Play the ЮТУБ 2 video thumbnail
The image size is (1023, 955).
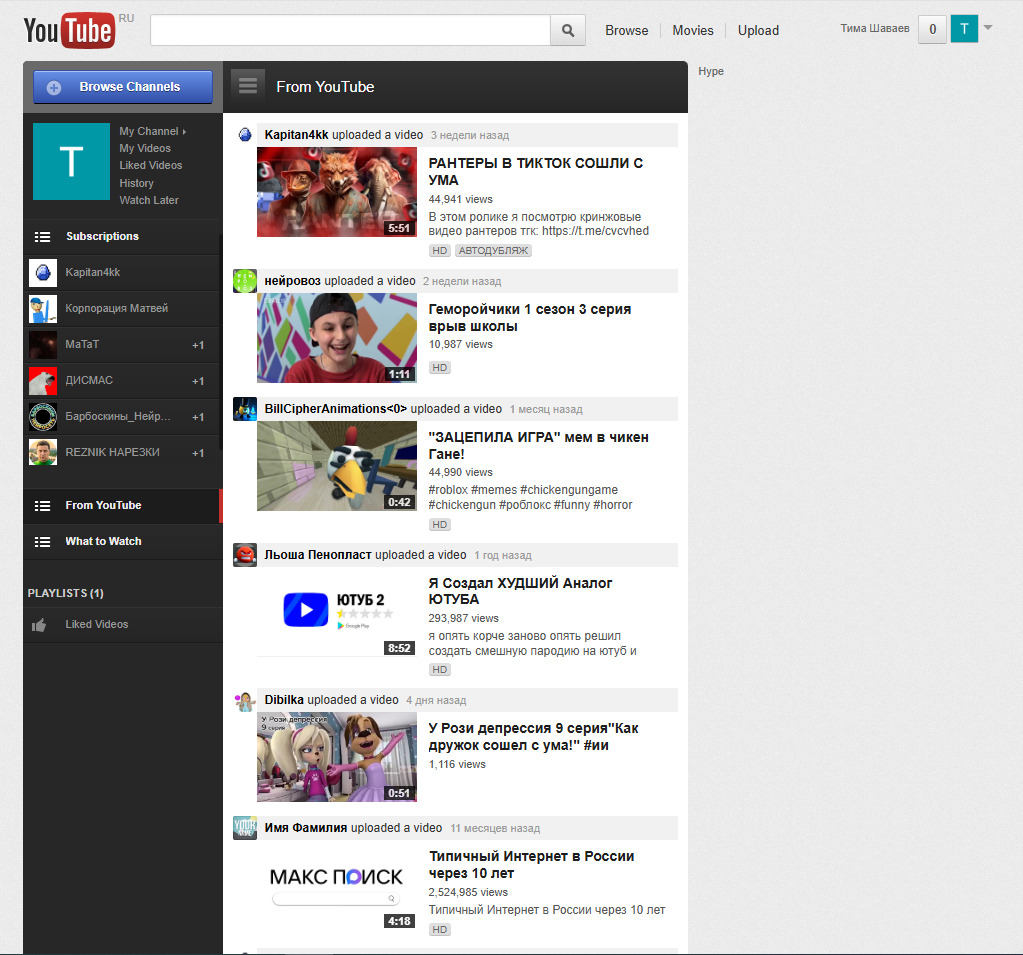pyautogui.click(x=337, y=611)
